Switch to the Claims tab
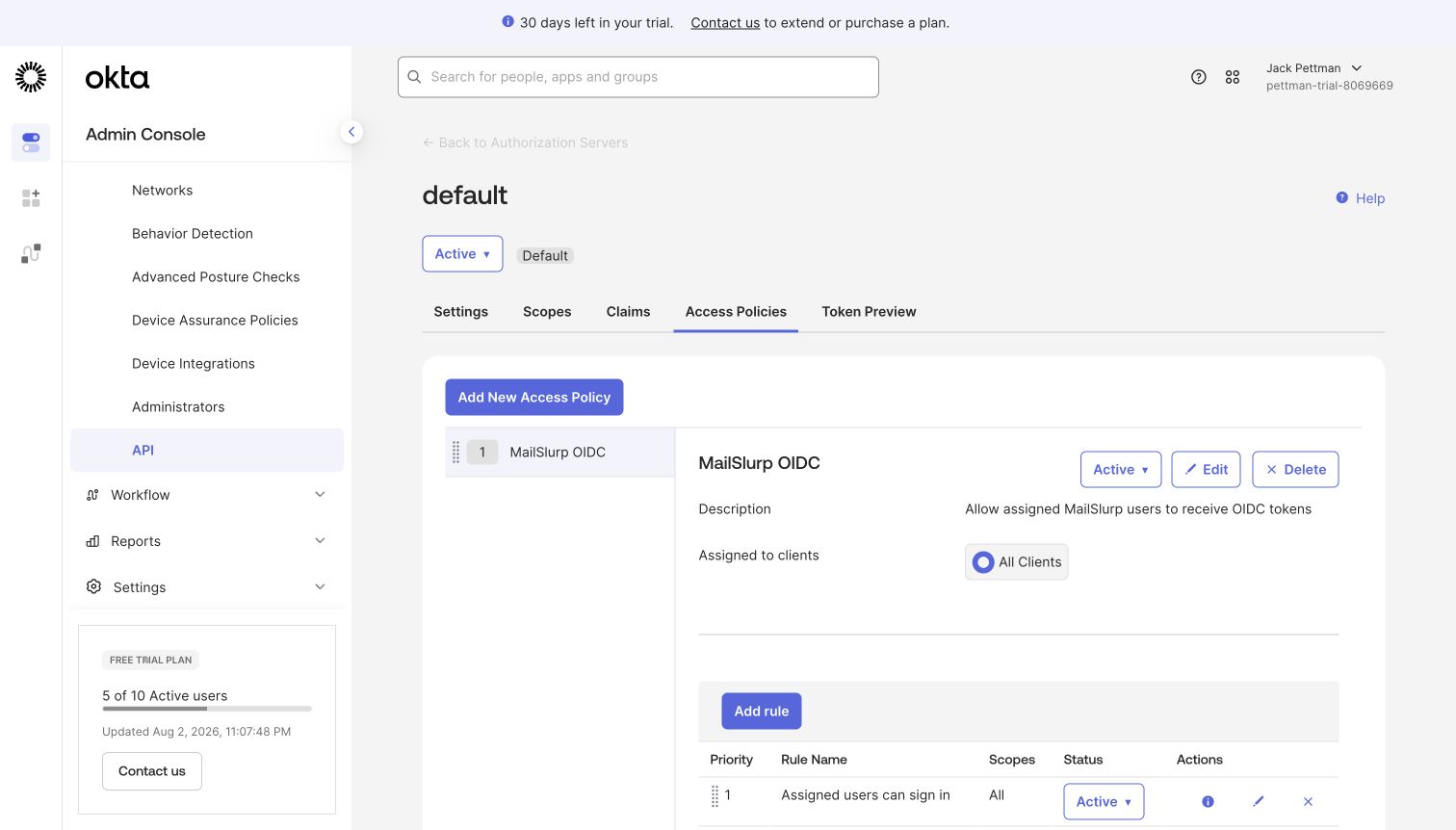1456x830 pixels. tap(628, 312)
